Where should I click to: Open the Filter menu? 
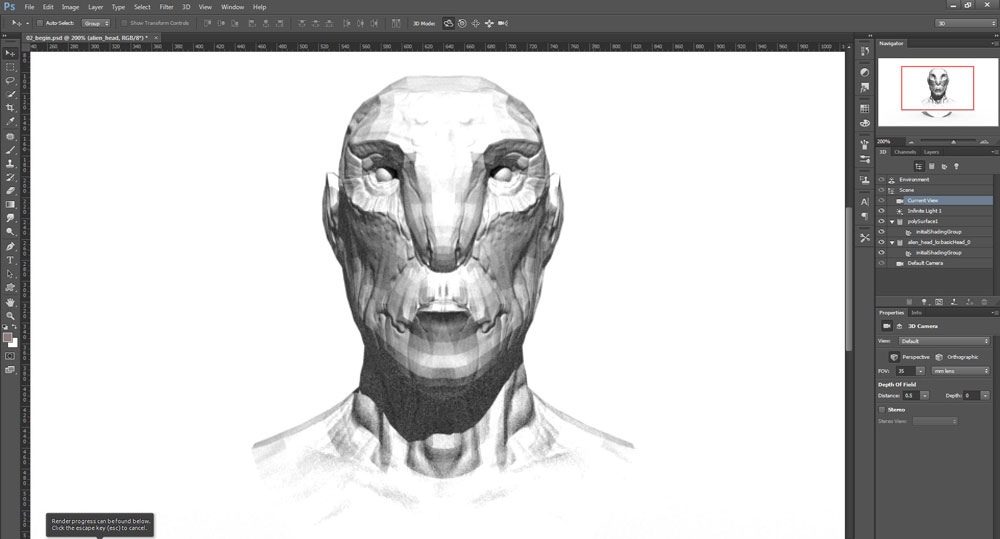[166, 7]
